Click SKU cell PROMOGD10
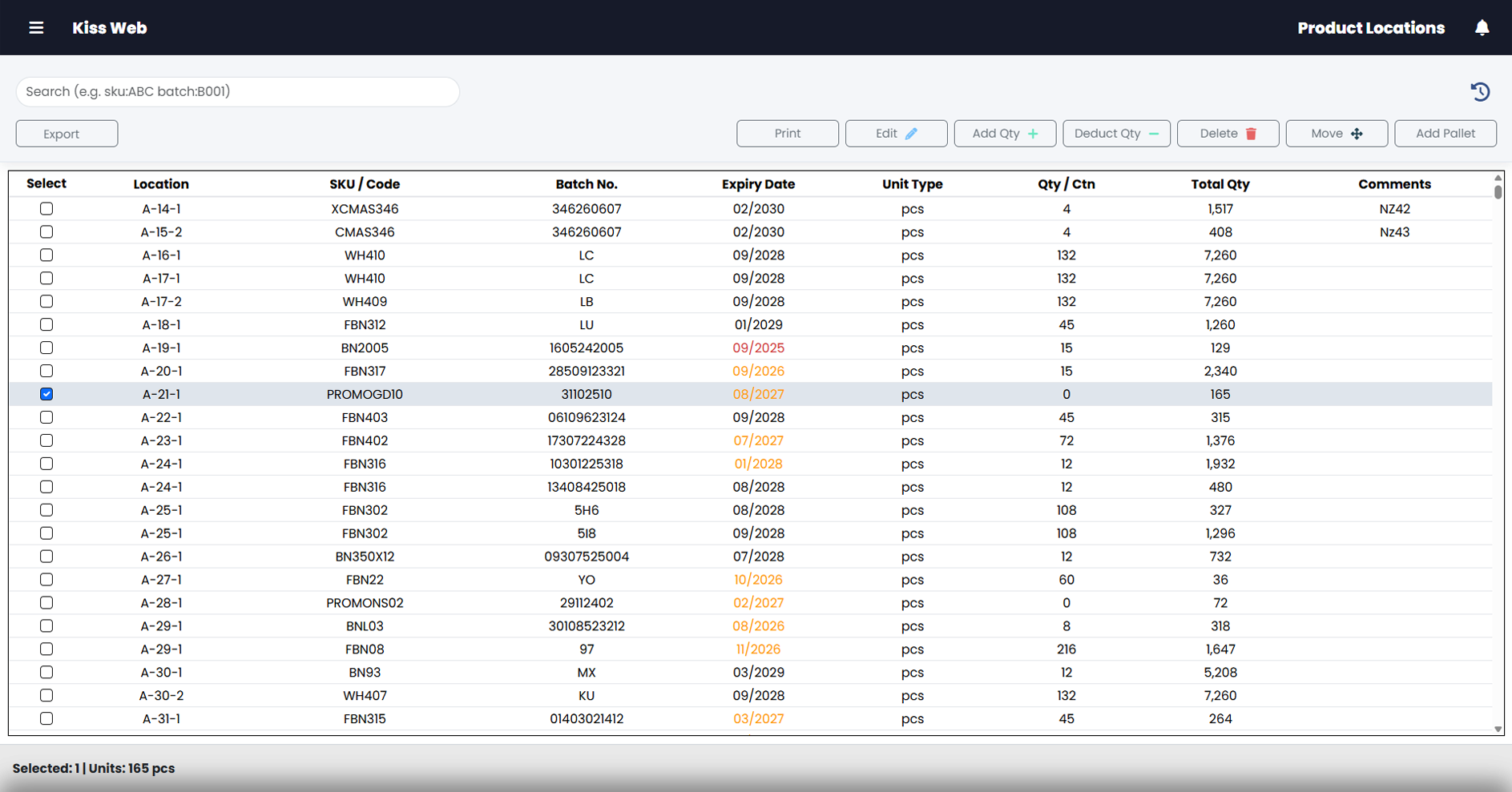Image resolution: width=1512 pixels, height=792 pixels. 365,395
